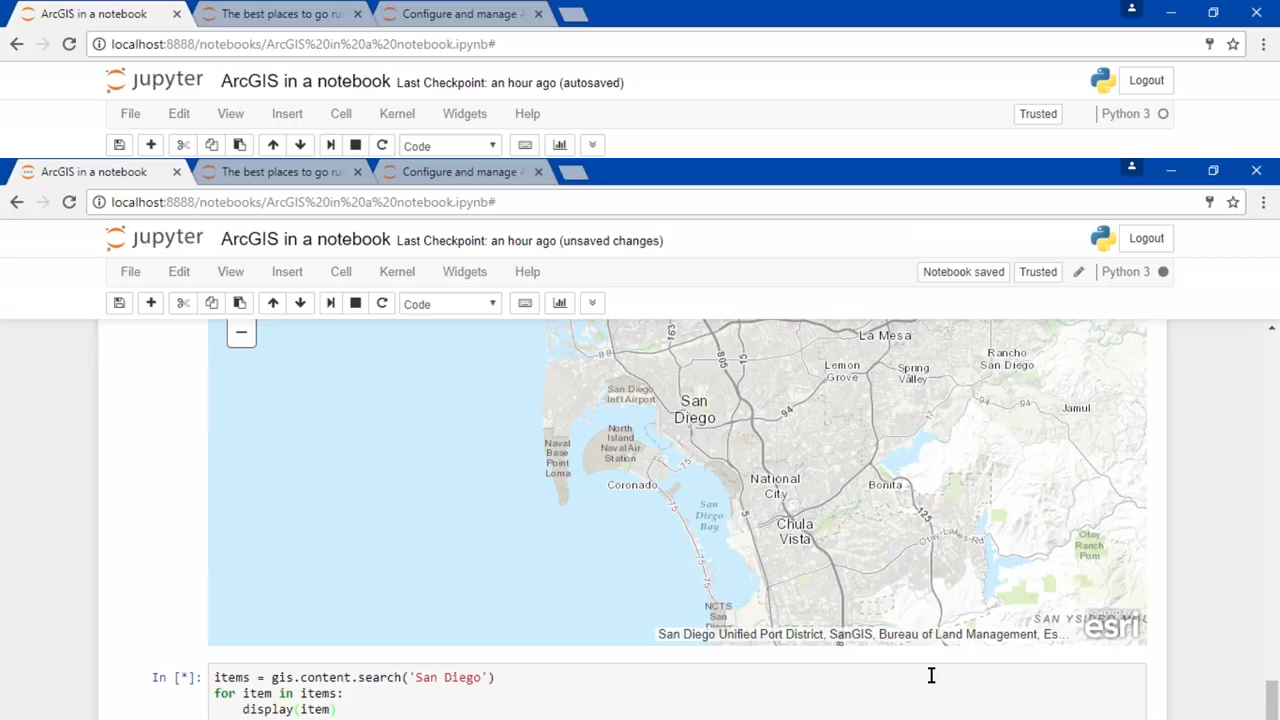Toggle toolbar chevron button next to chart icon, lower bar
Screen dimensions: 1280x720
(x=592, y=303)
